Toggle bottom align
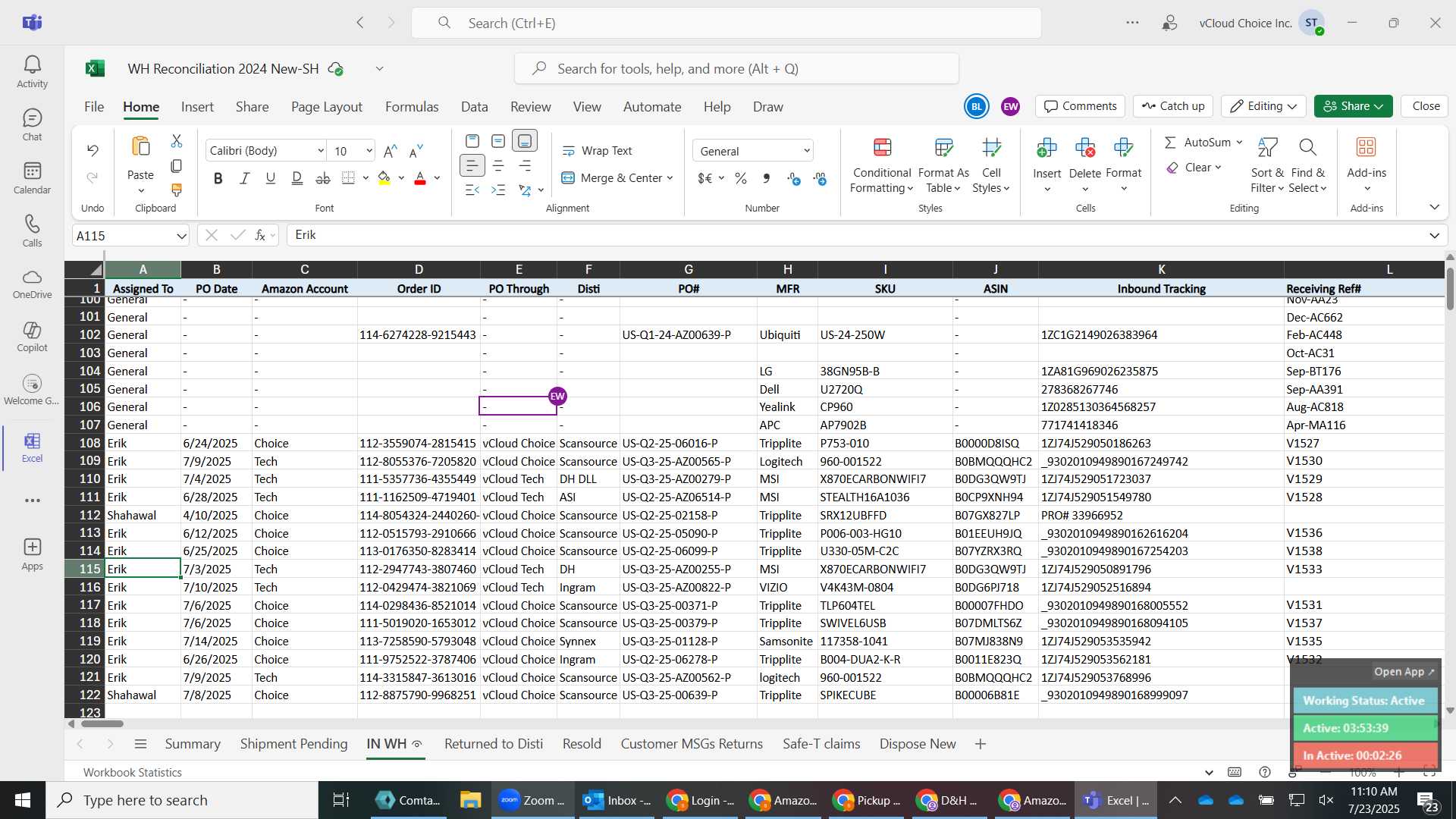This screenshot has height=819, width=1456. coord(525,141)
